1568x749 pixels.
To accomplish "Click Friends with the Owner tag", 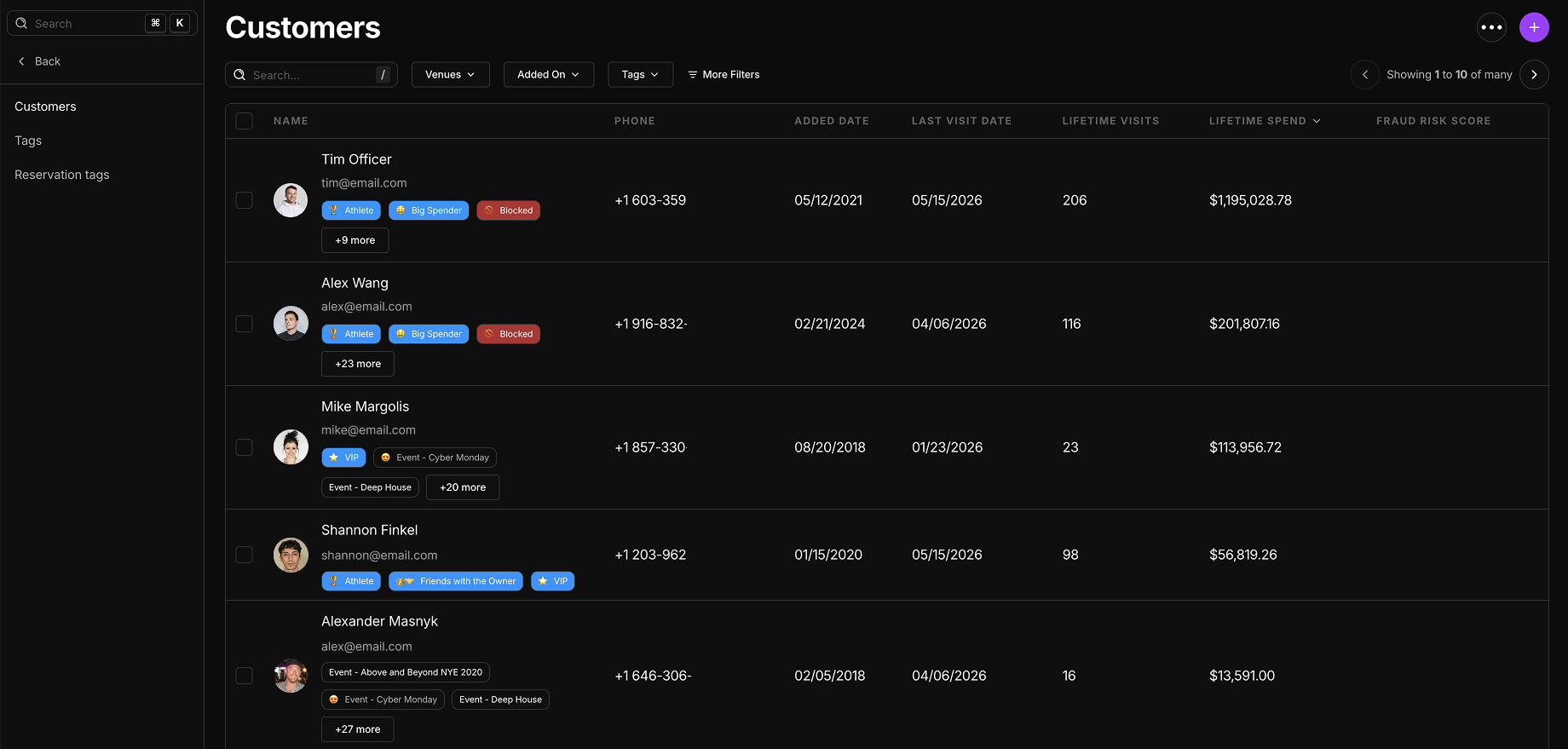I will point(456,581).
